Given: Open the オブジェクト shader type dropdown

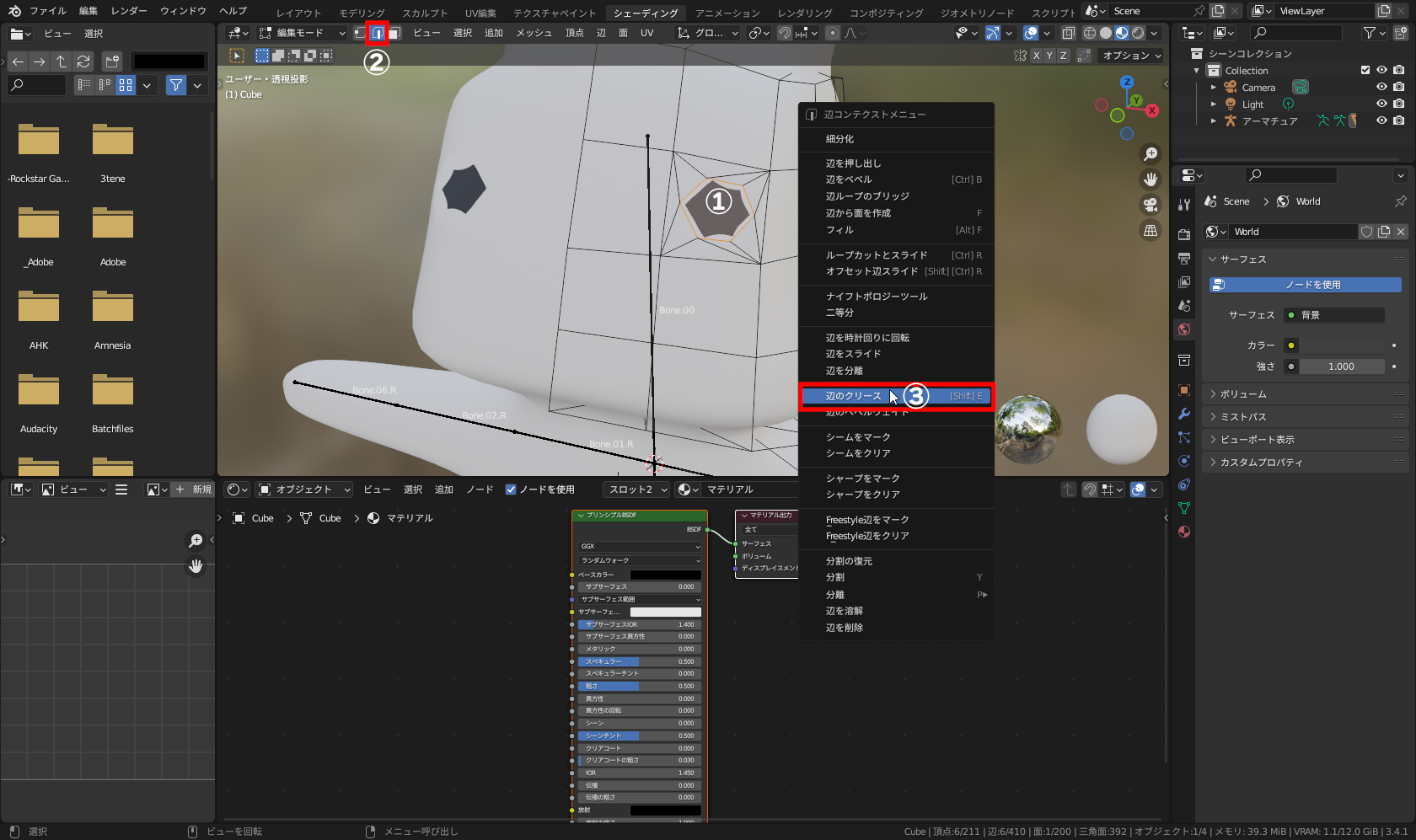Looking at the screenshot, I should (x=304, y=490).
